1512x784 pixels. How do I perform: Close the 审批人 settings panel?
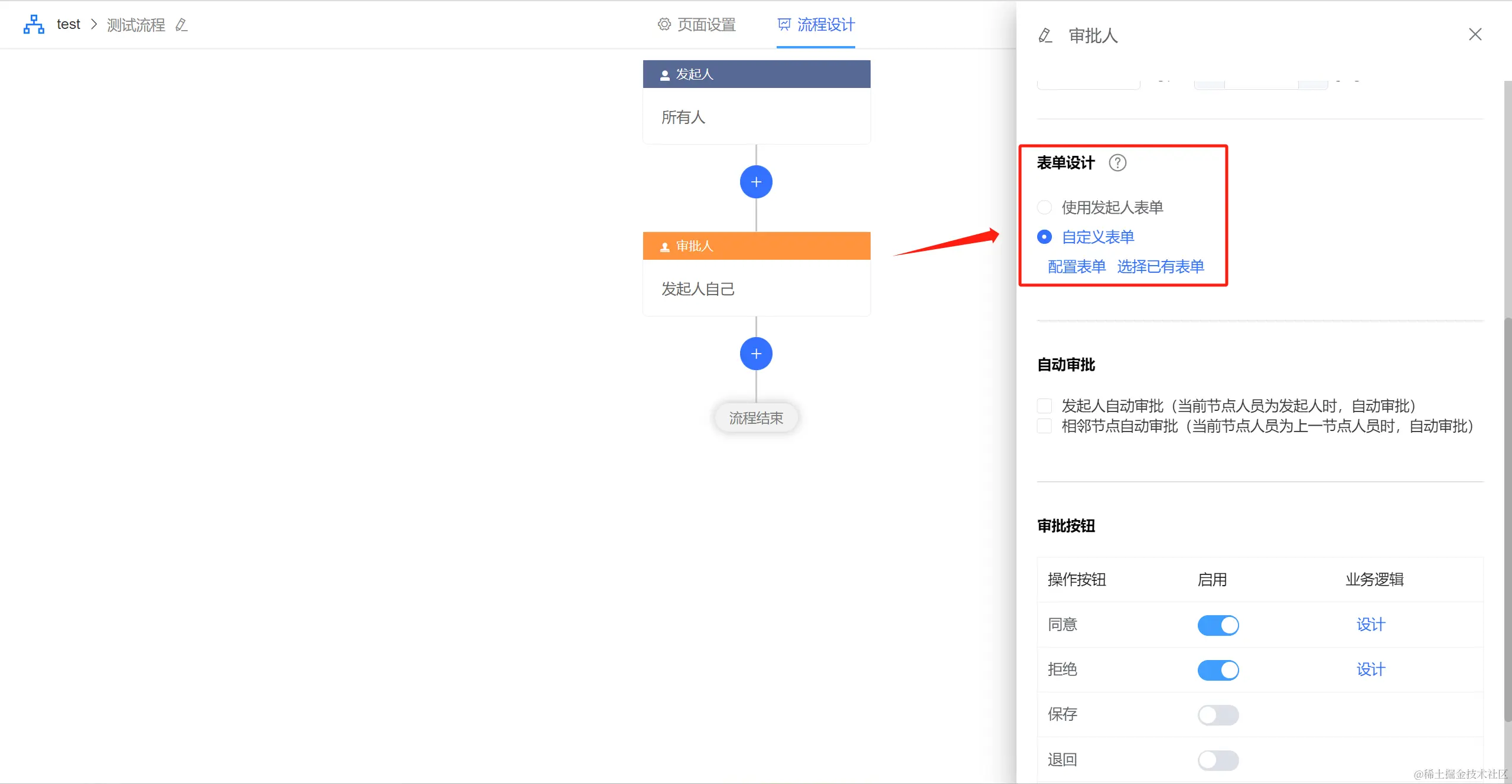[x=1475, y=35]
